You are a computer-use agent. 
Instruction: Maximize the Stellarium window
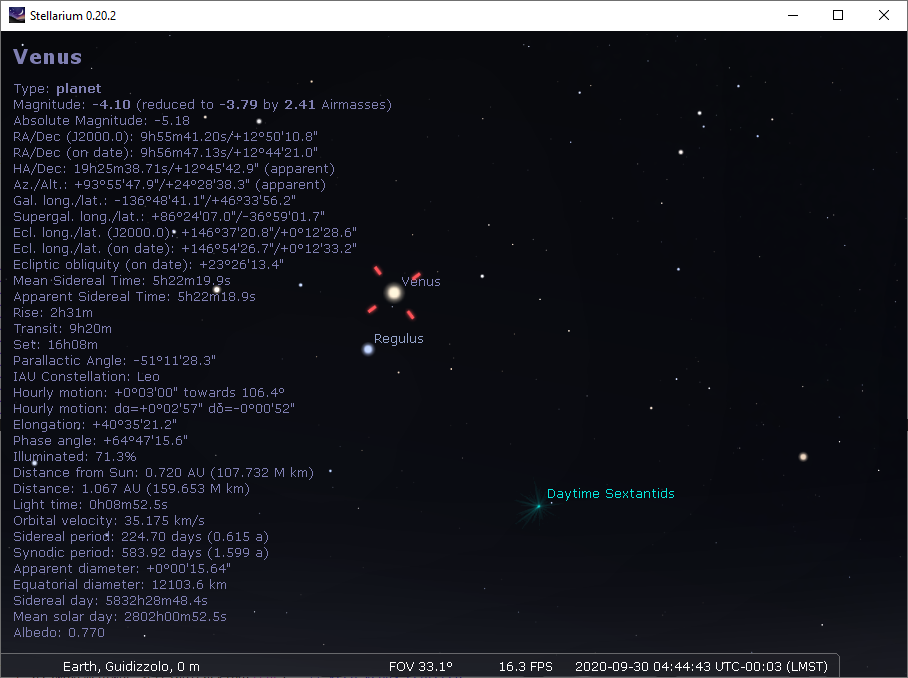click(x=838, y=15)
